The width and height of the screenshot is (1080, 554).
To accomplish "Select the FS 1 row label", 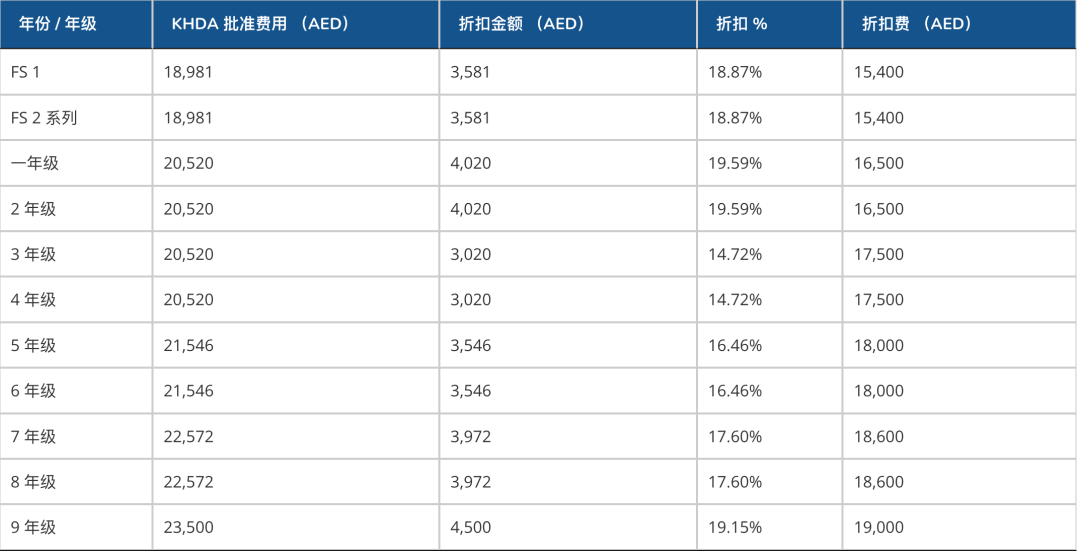I will 26,72.
